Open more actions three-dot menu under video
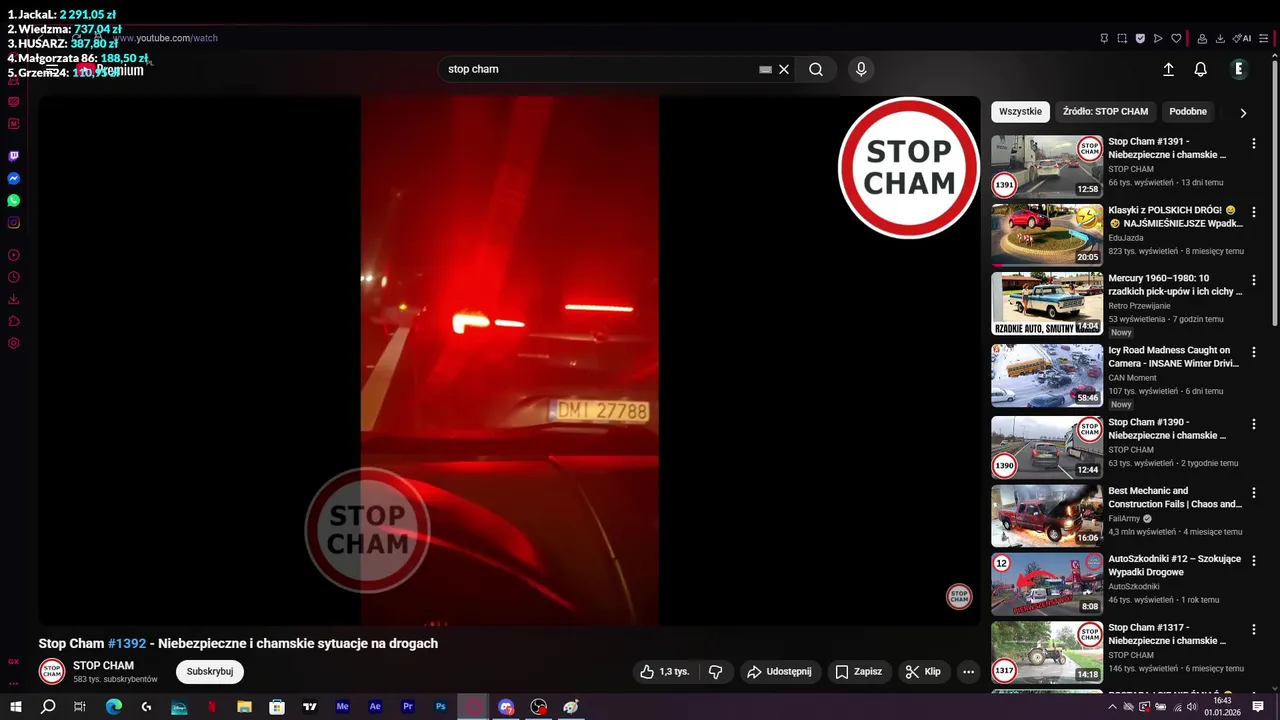1280x720 pixels. click(x=968, y=672)
